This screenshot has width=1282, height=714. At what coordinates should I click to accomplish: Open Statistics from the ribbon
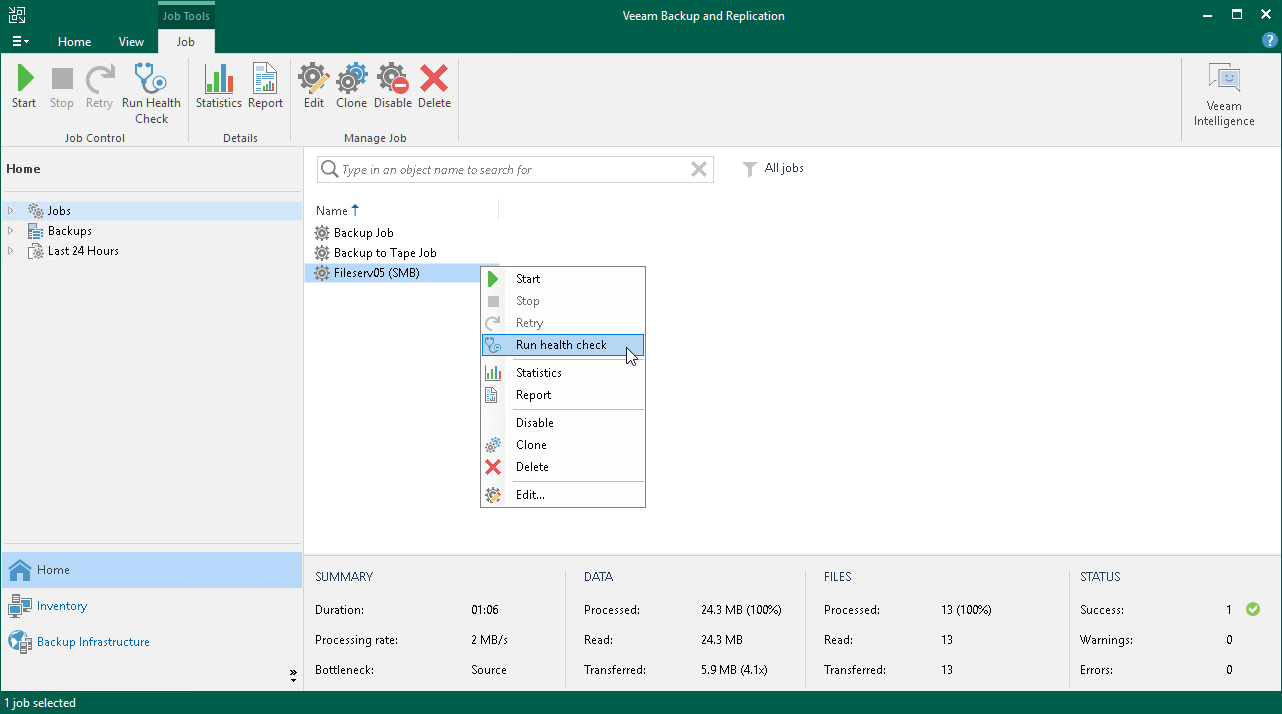[218, 87]
